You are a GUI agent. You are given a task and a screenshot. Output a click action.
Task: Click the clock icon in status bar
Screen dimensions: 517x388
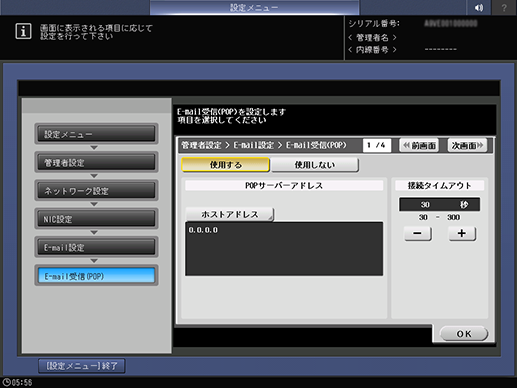point(6,382)
